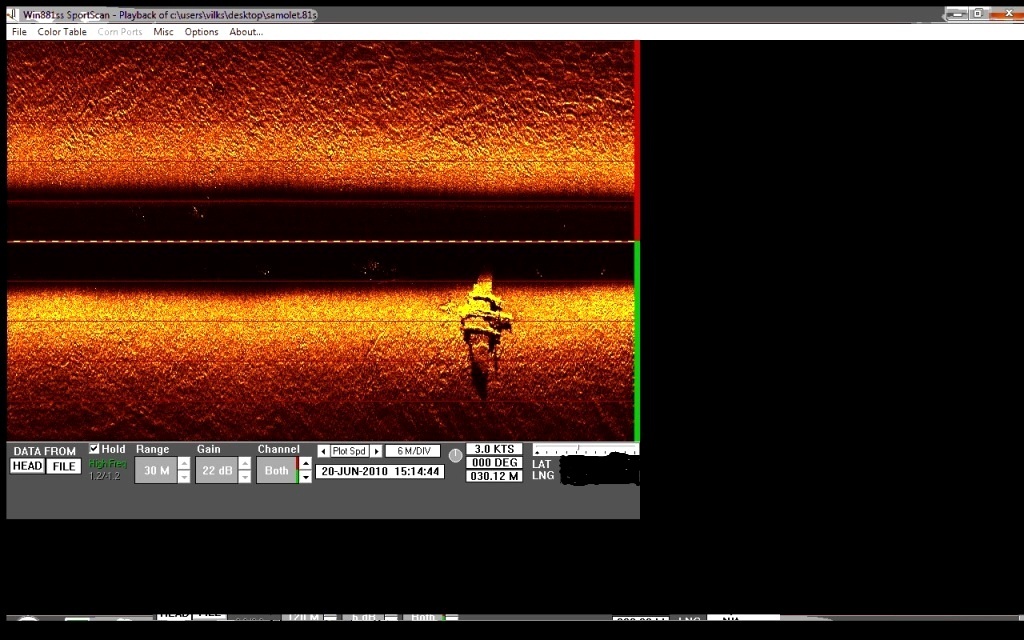Select HEAD as data source
The height and width of the screenshot is (640, 1024).
click(27, 467)
